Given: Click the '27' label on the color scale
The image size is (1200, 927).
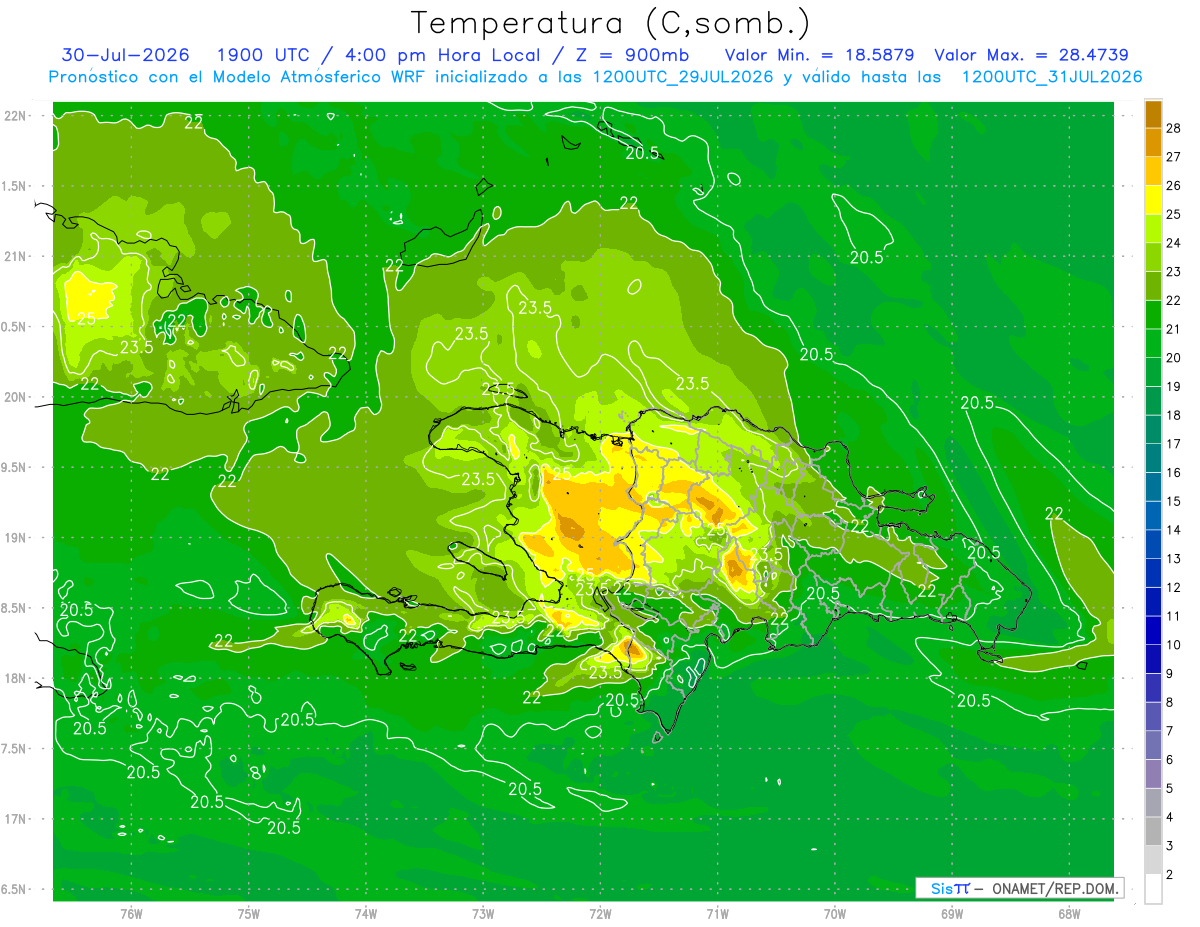Looking at the screenshot, I should [1174, 157].
